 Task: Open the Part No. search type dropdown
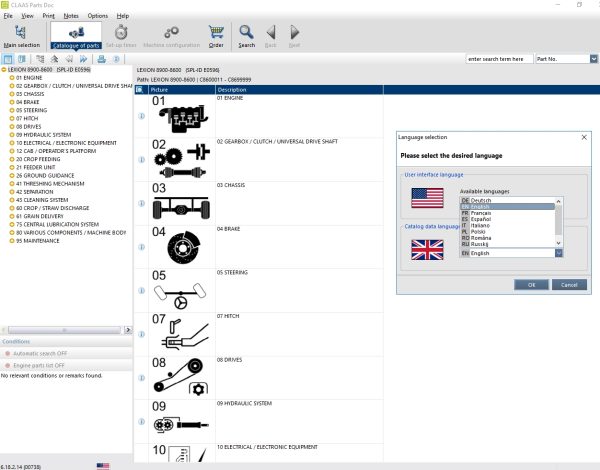click(x=593, y=59)
